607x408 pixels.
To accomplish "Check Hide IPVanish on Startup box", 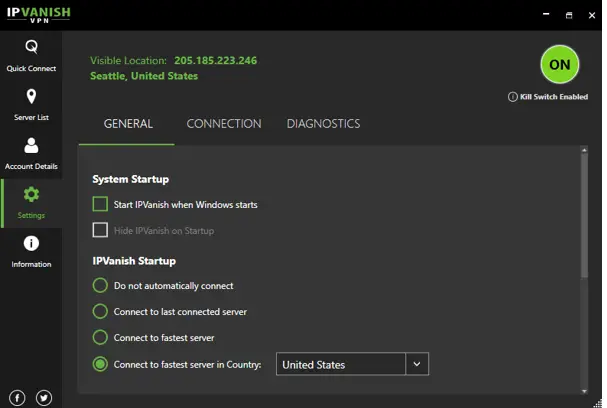I will point(100,230).
